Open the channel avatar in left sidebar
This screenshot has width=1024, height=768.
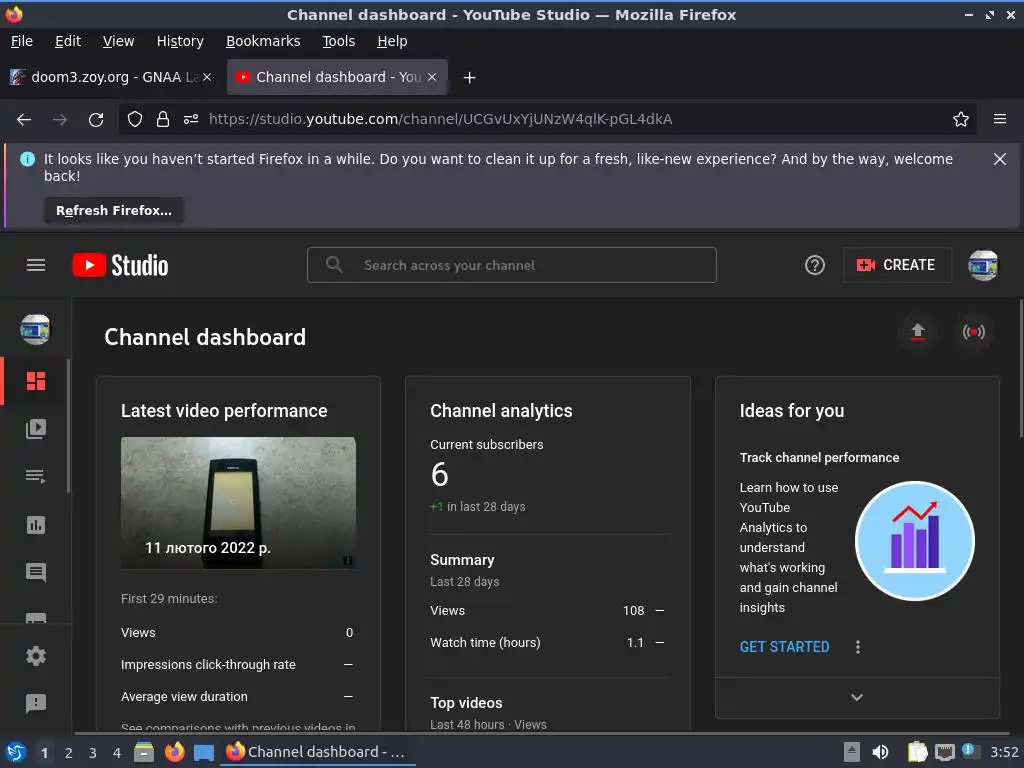pyautogui.click(x=35, y=329)
